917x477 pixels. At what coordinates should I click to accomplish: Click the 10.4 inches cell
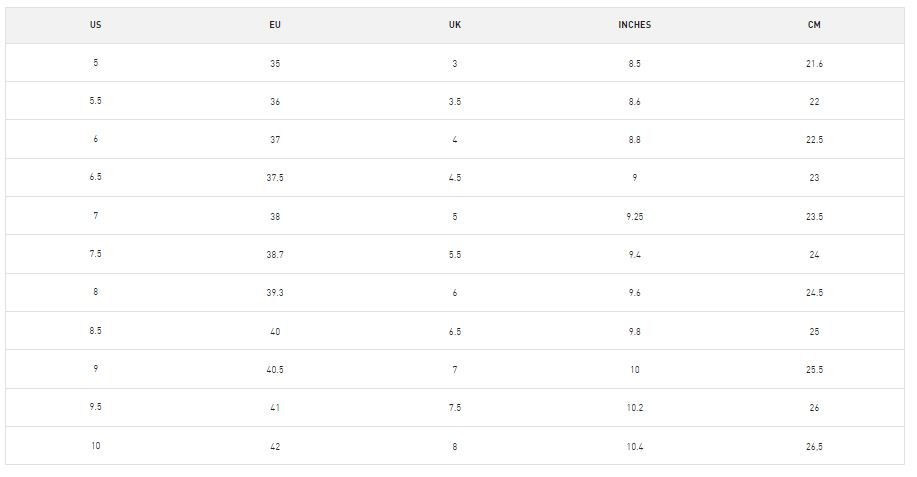[x=634, y=447]
